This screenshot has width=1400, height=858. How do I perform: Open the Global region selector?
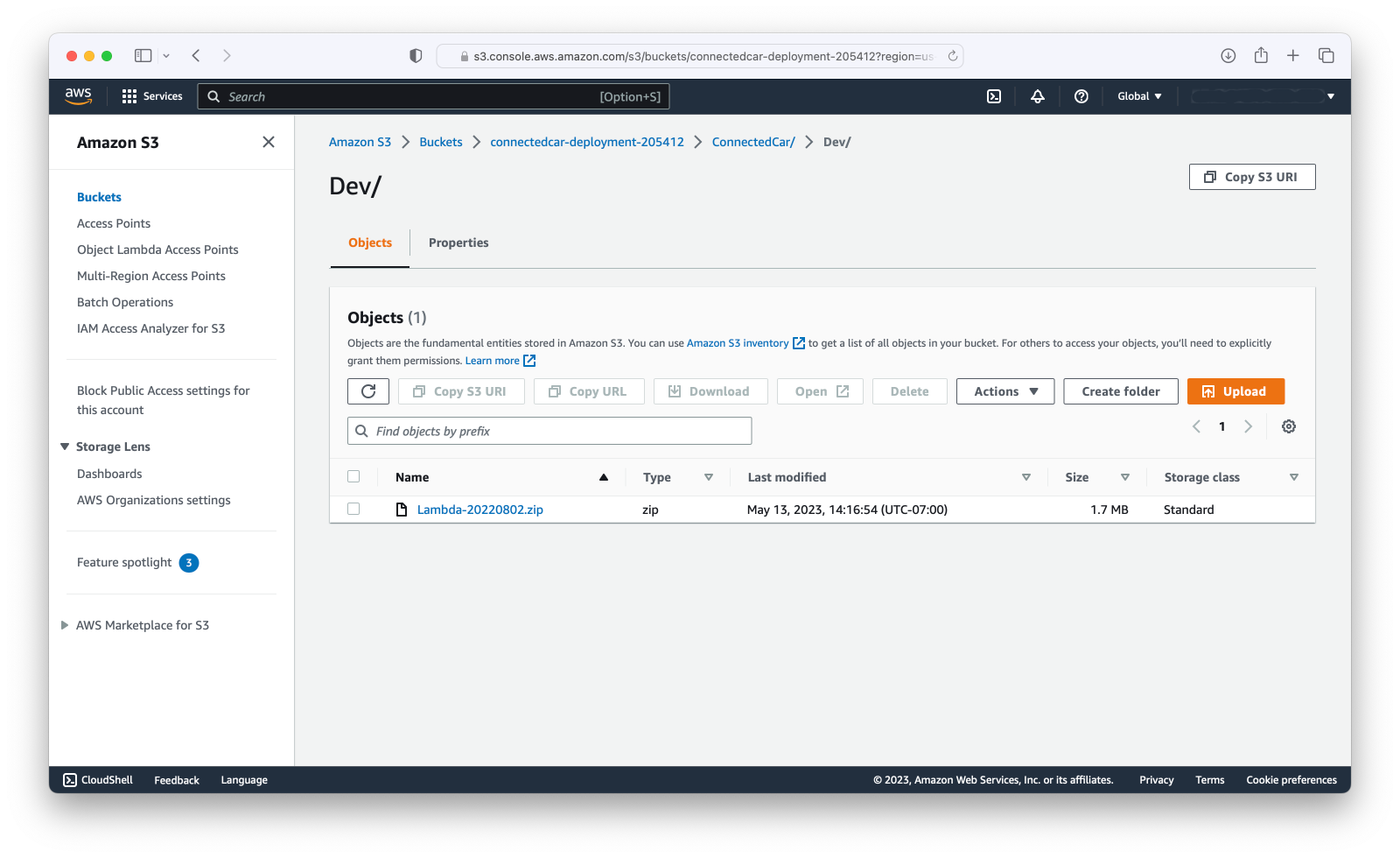(1139, 96)
